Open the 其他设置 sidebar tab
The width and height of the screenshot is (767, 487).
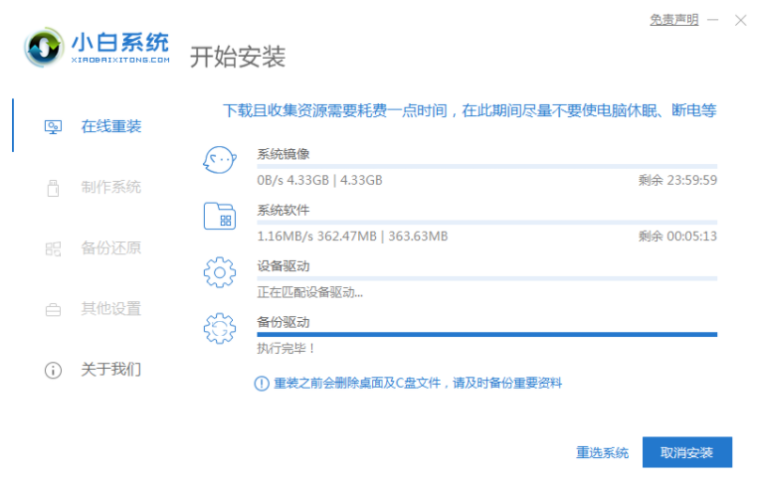110,309
